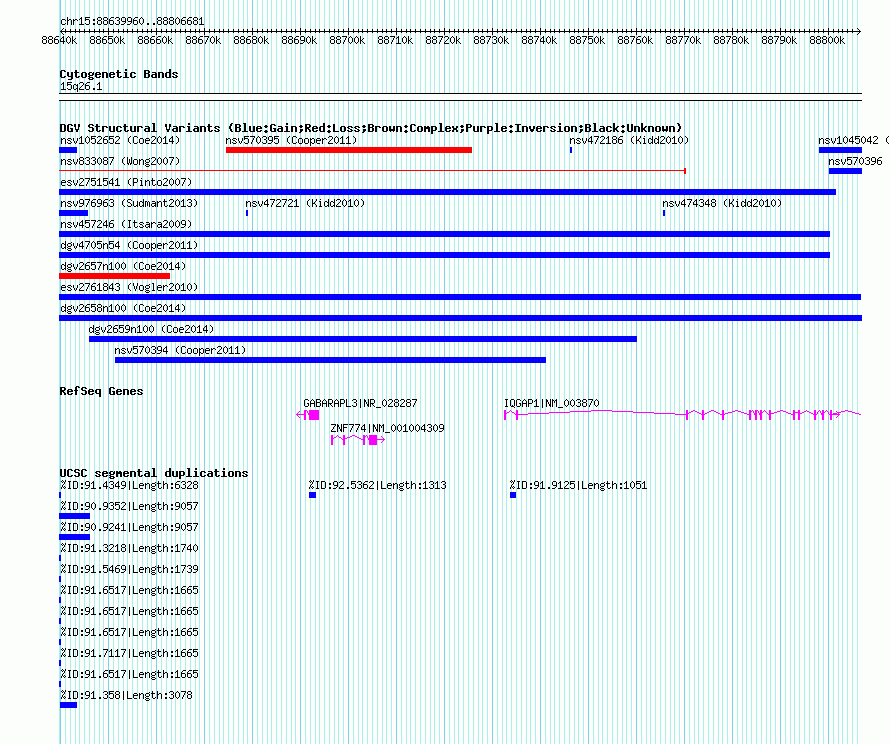Open the nsv474348 (Kidd2010) label

[x=722, y=203]
